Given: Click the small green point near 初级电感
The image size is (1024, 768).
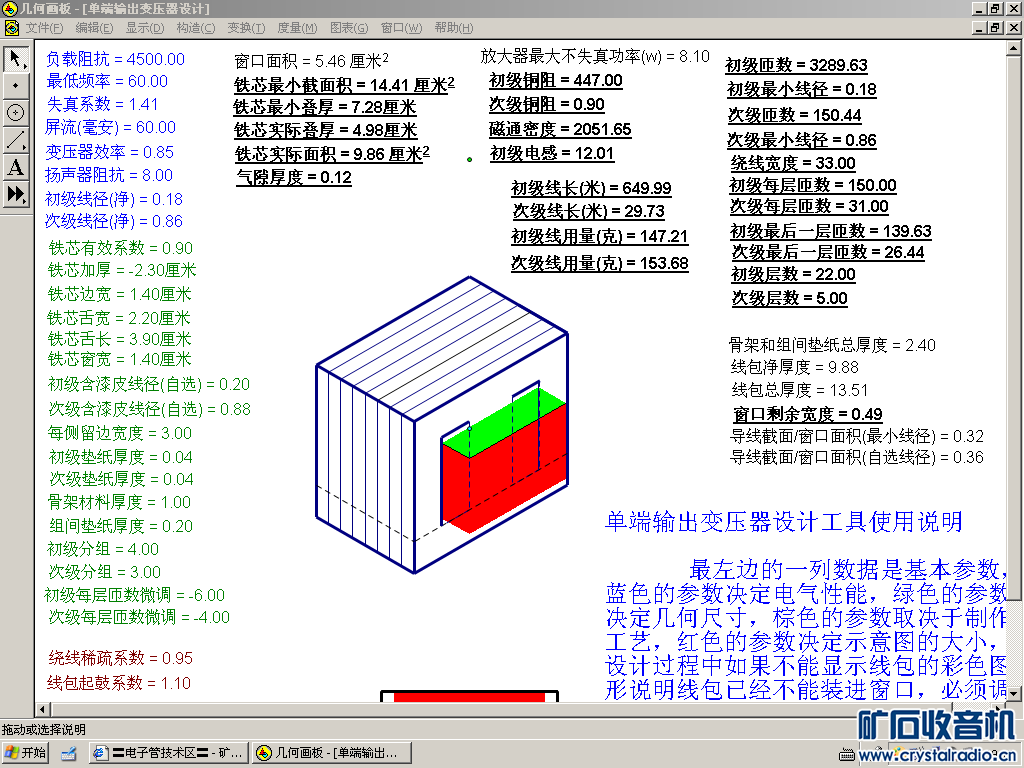Looking at the screenshot, I should pyautogui.click(x=470, y=159).
